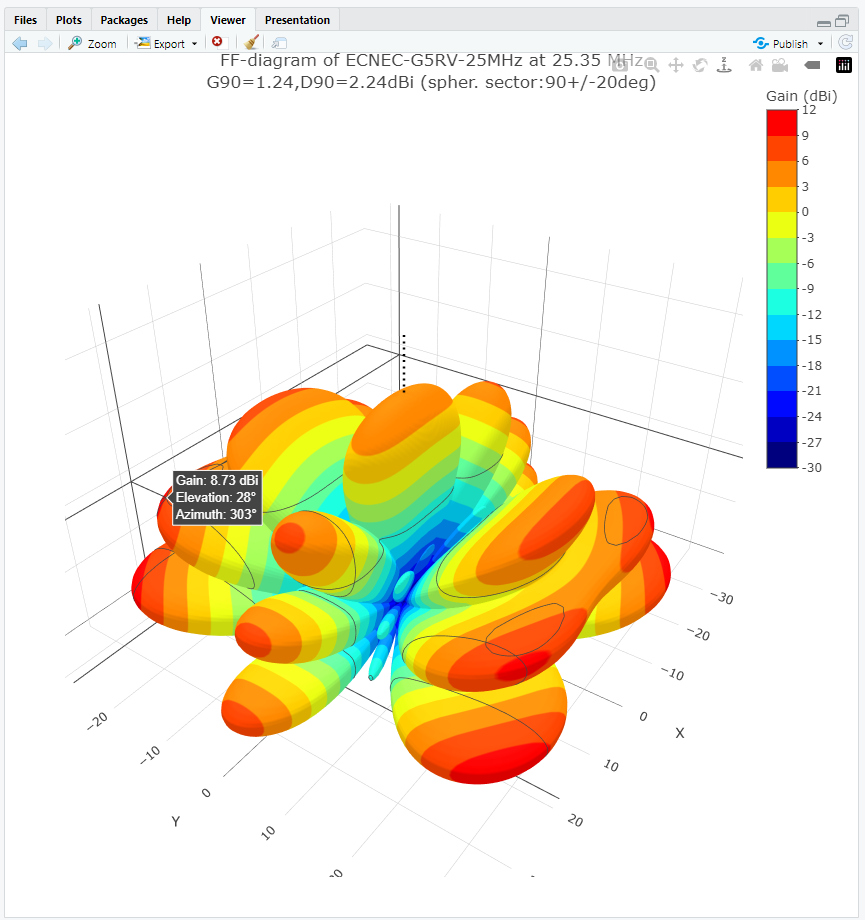Activate the plotly Zoom mode
The height and width of the screenshot is (920, 865).
point(651,65)
